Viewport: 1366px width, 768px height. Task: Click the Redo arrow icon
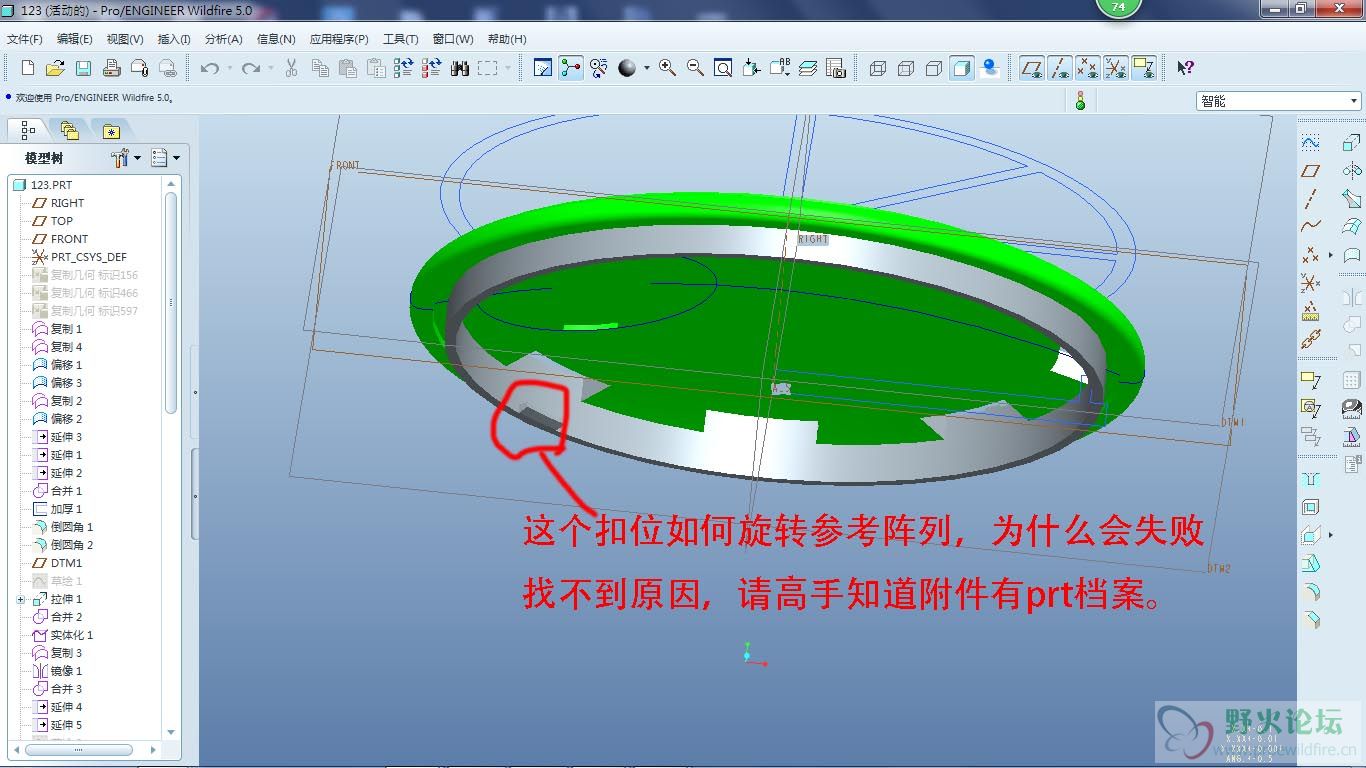250,68
